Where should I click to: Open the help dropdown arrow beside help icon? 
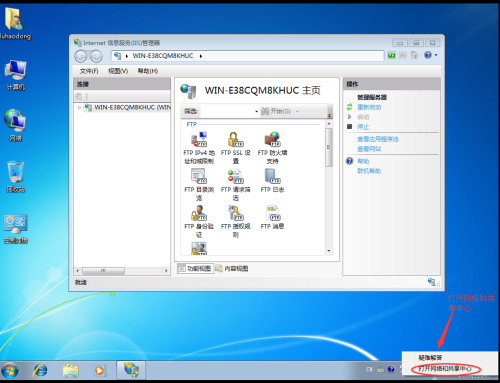pyautogui.click(x=436, y=55)
